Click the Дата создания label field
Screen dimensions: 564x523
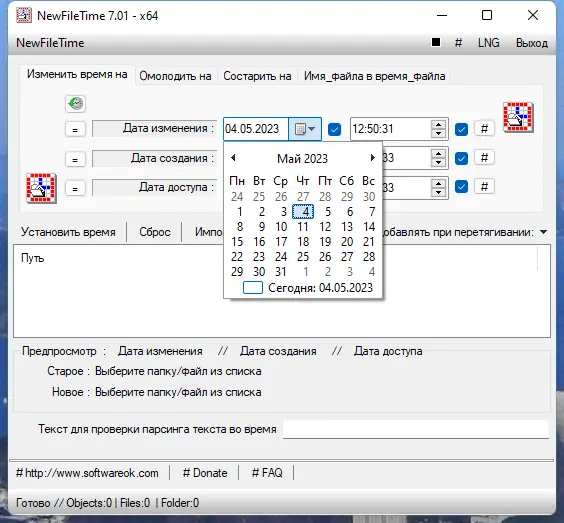tap(155, 158)
